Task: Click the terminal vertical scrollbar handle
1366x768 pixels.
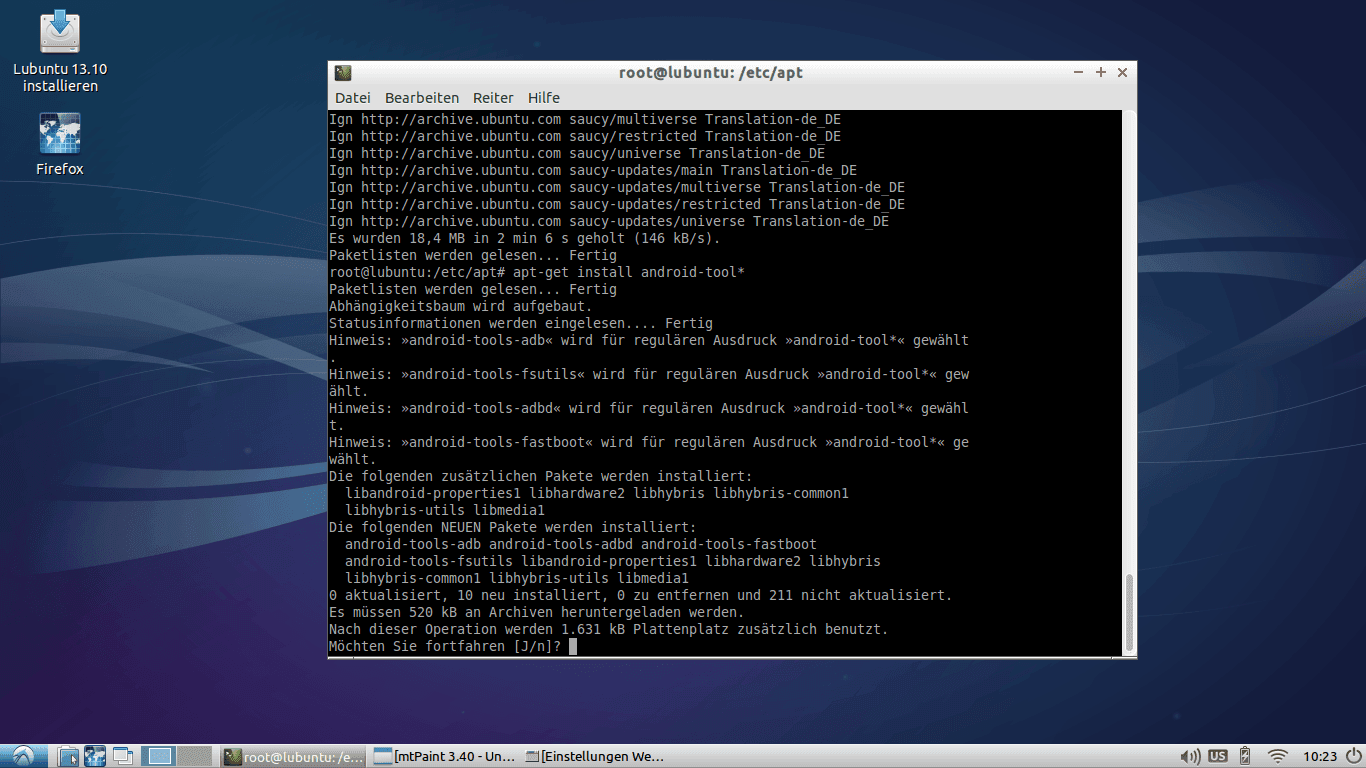Action: pos(1130,612)
